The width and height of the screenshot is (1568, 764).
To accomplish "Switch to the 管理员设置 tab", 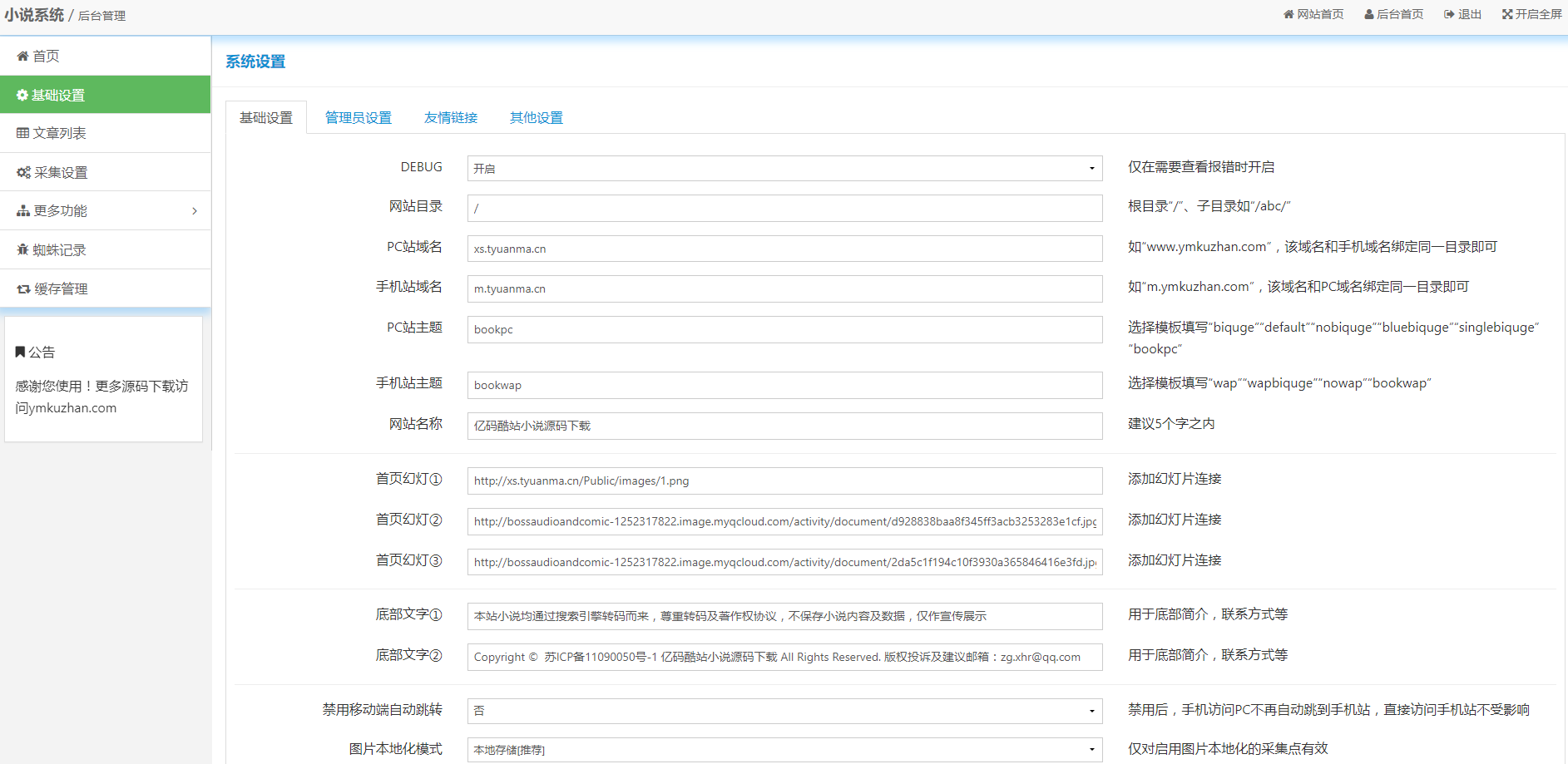I will 359,117.
